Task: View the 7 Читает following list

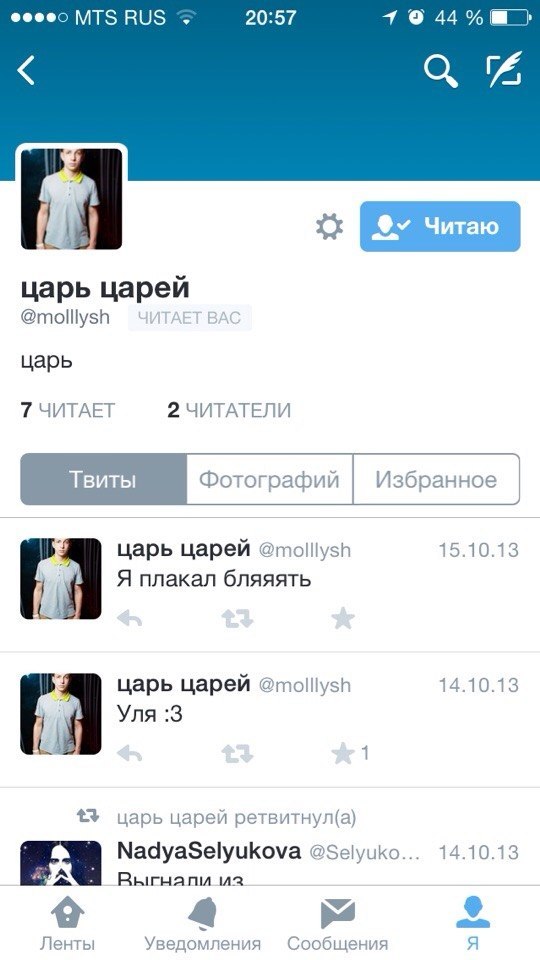Action: (67, 410)
